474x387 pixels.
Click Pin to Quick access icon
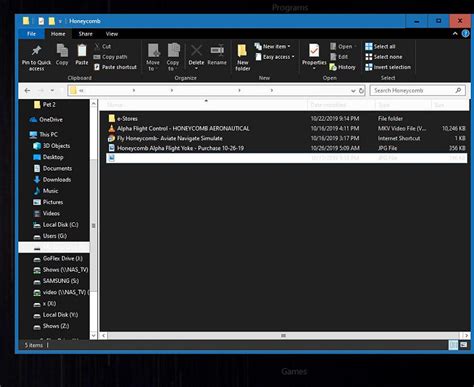click(x=36, y=51)
